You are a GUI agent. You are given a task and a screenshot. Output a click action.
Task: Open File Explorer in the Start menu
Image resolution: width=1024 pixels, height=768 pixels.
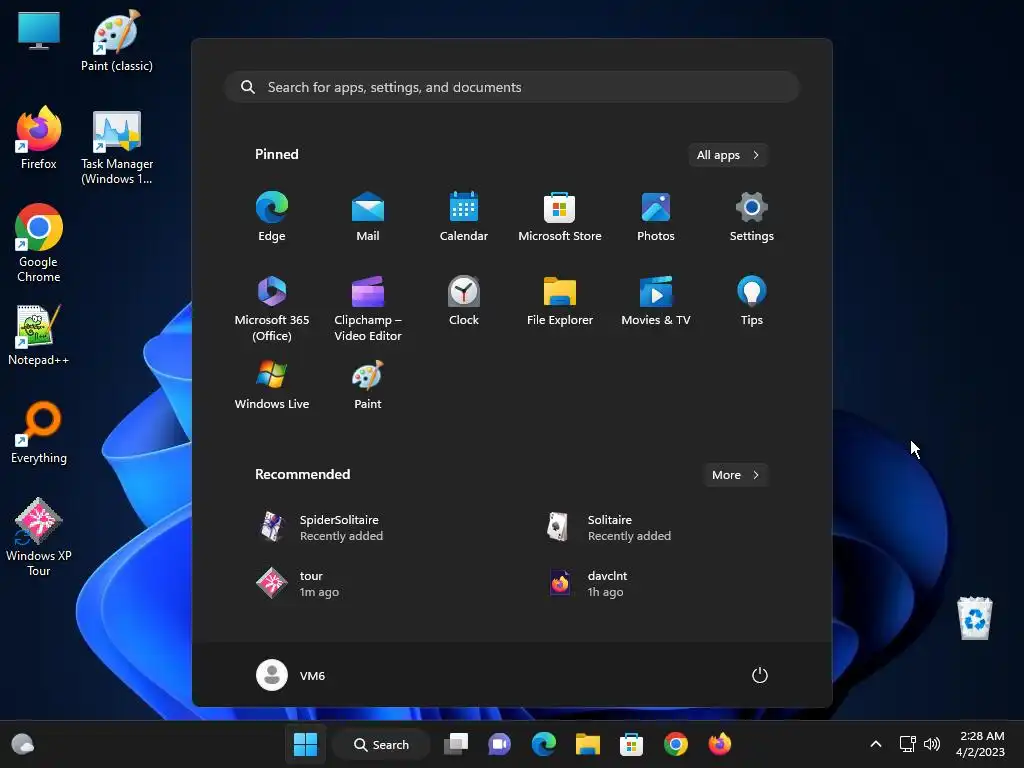click(x=560, y=300)
